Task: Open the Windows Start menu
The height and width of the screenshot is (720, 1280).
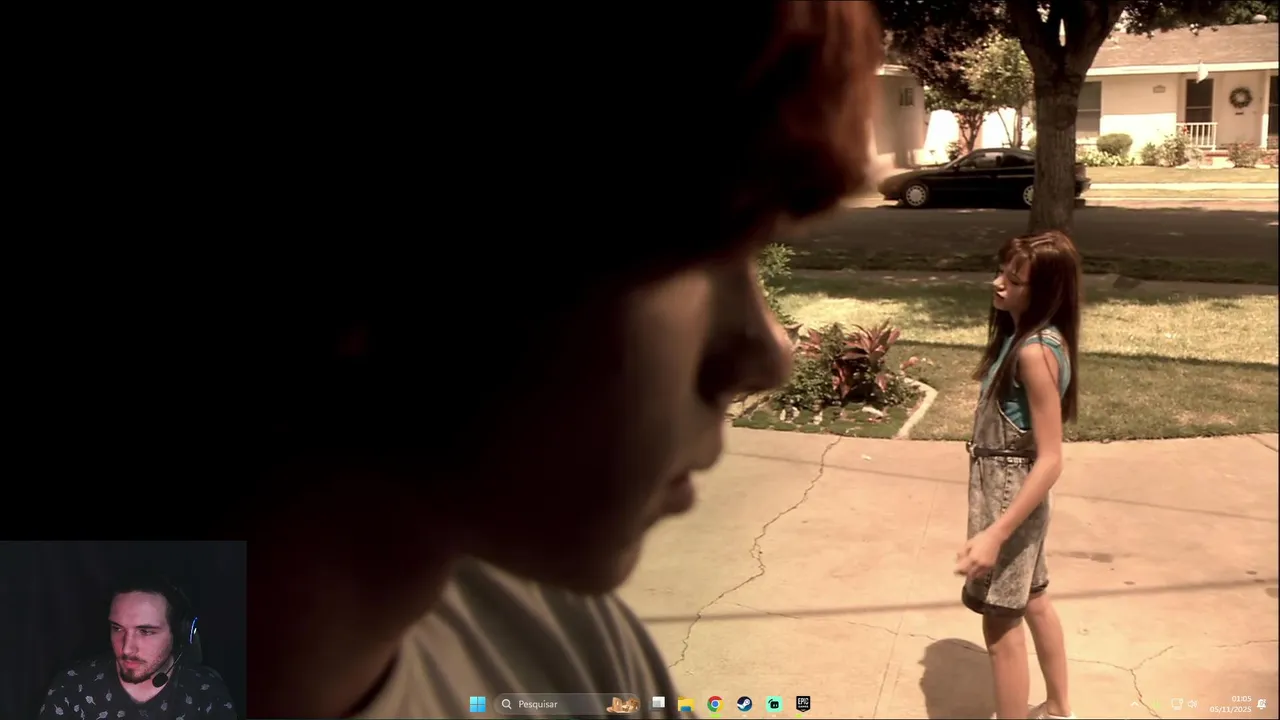Action: point(477,704)
